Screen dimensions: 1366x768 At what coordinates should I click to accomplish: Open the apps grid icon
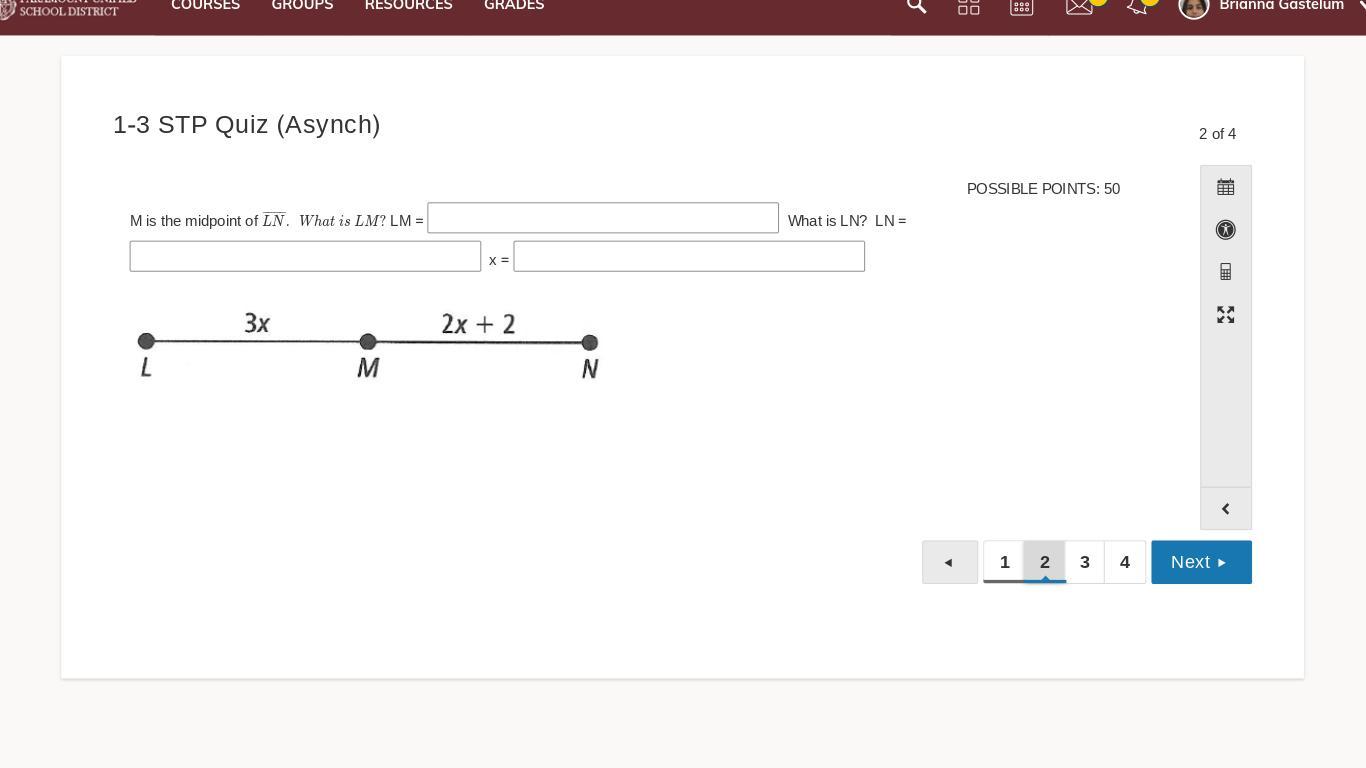click(x=969, y=6)
